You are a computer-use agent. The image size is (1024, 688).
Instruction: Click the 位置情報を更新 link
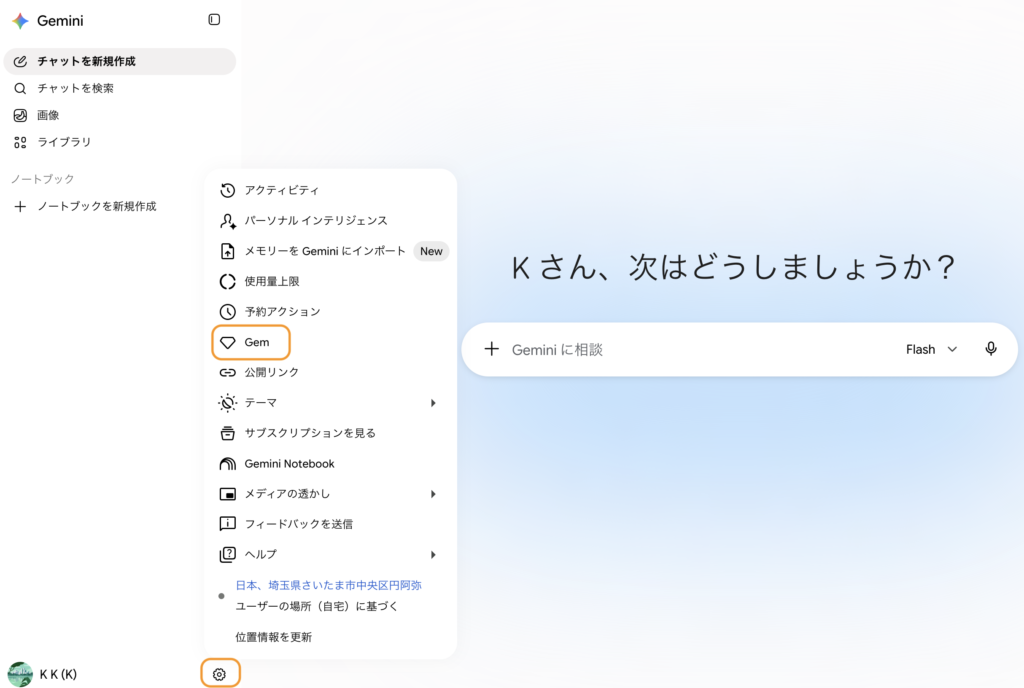pos(274,637)
